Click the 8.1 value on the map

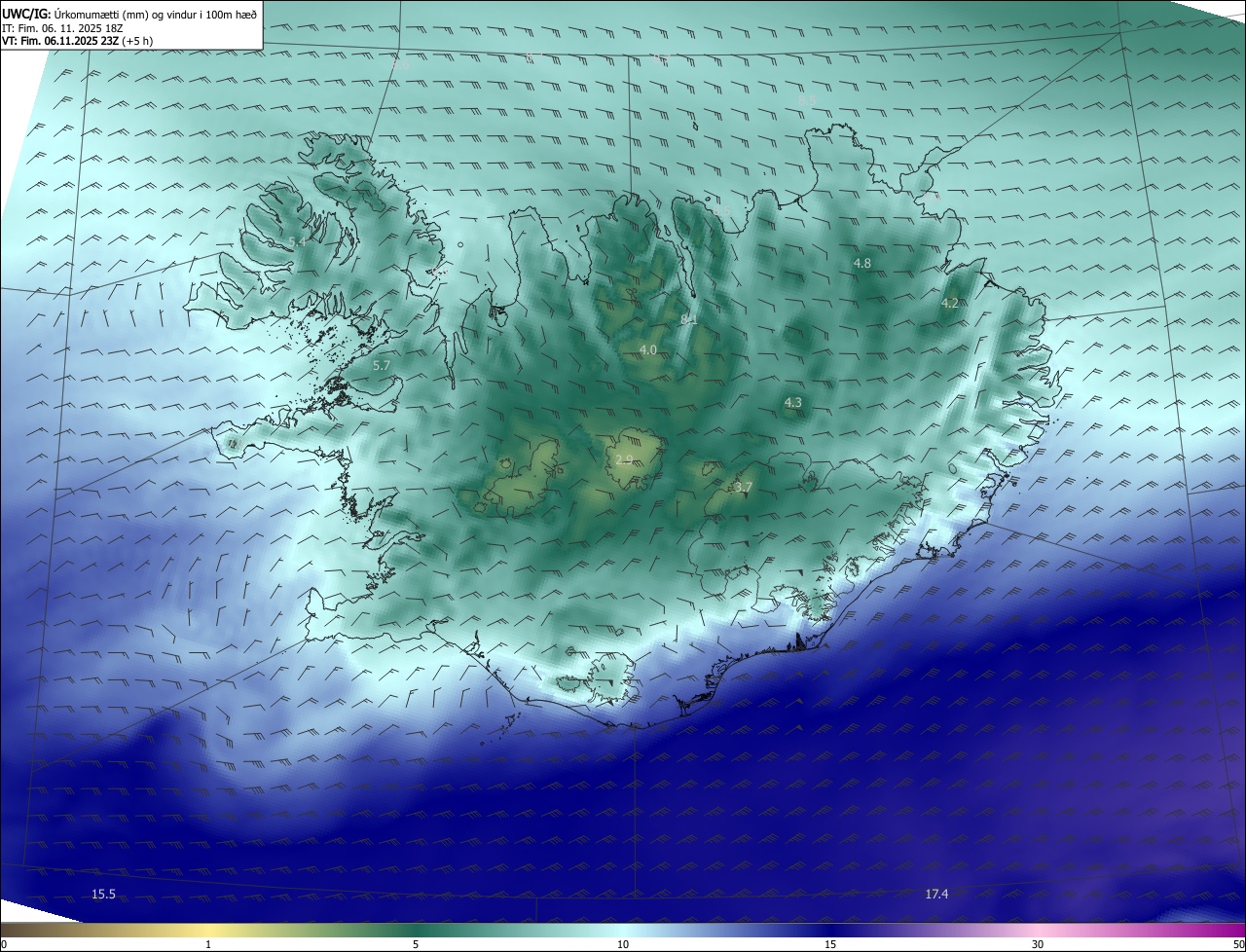tap(688, 318)
